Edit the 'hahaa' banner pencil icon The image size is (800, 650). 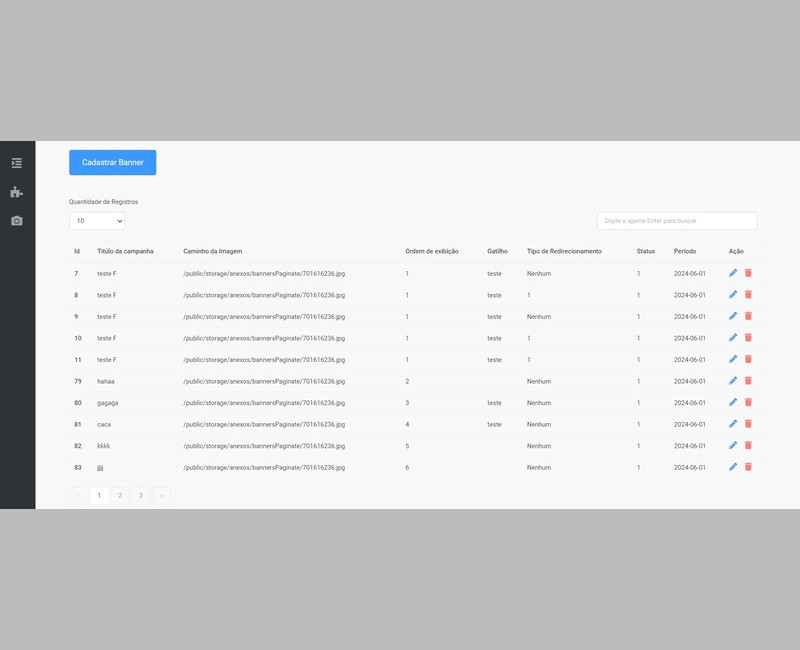coord(733,381)
